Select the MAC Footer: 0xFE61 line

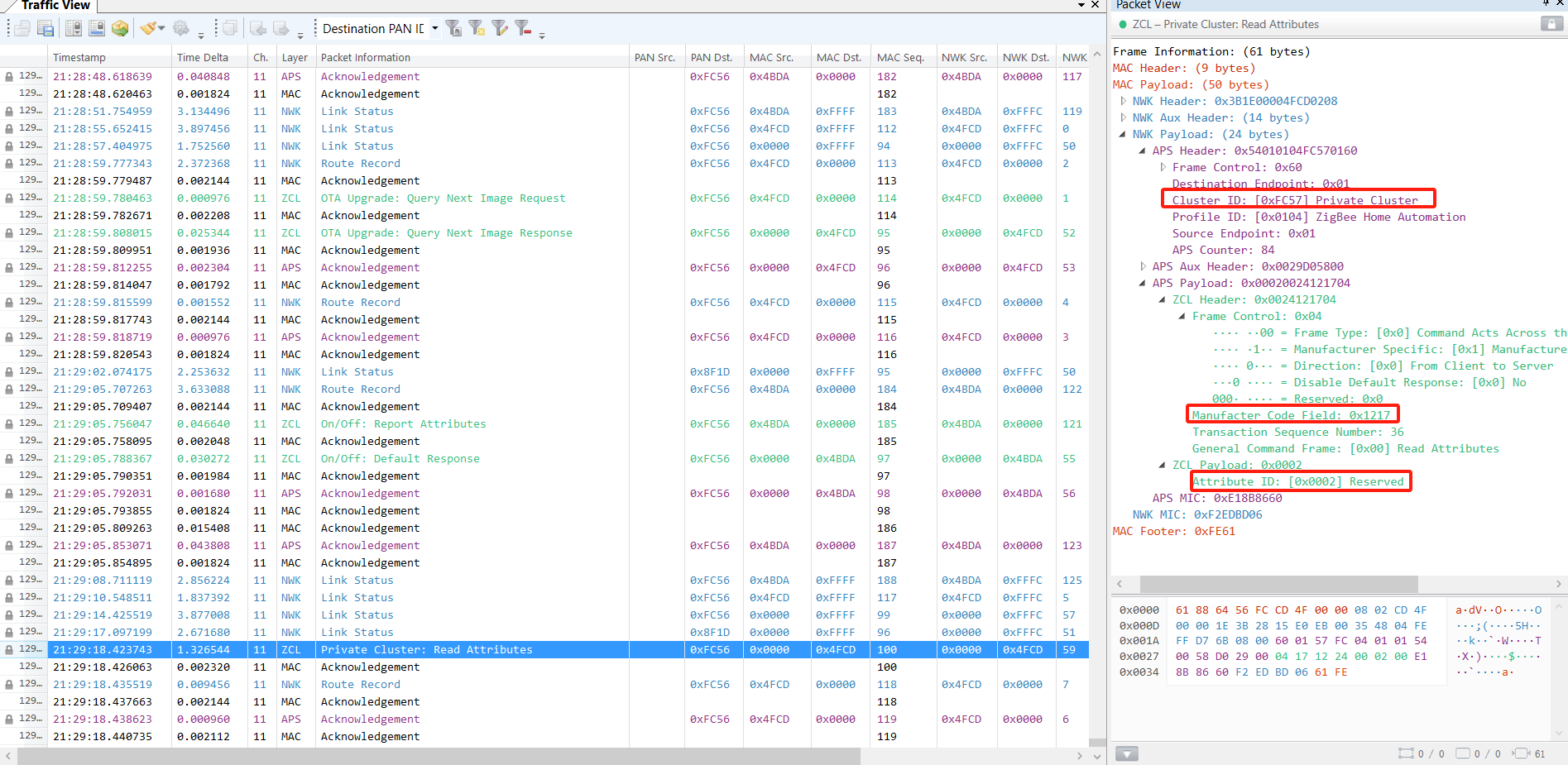(x=1173, y=531)
